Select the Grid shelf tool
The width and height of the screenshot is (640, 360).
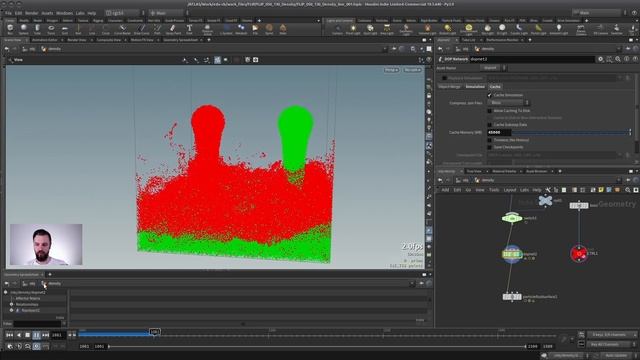pyautogui.click(x=64, y=29)
